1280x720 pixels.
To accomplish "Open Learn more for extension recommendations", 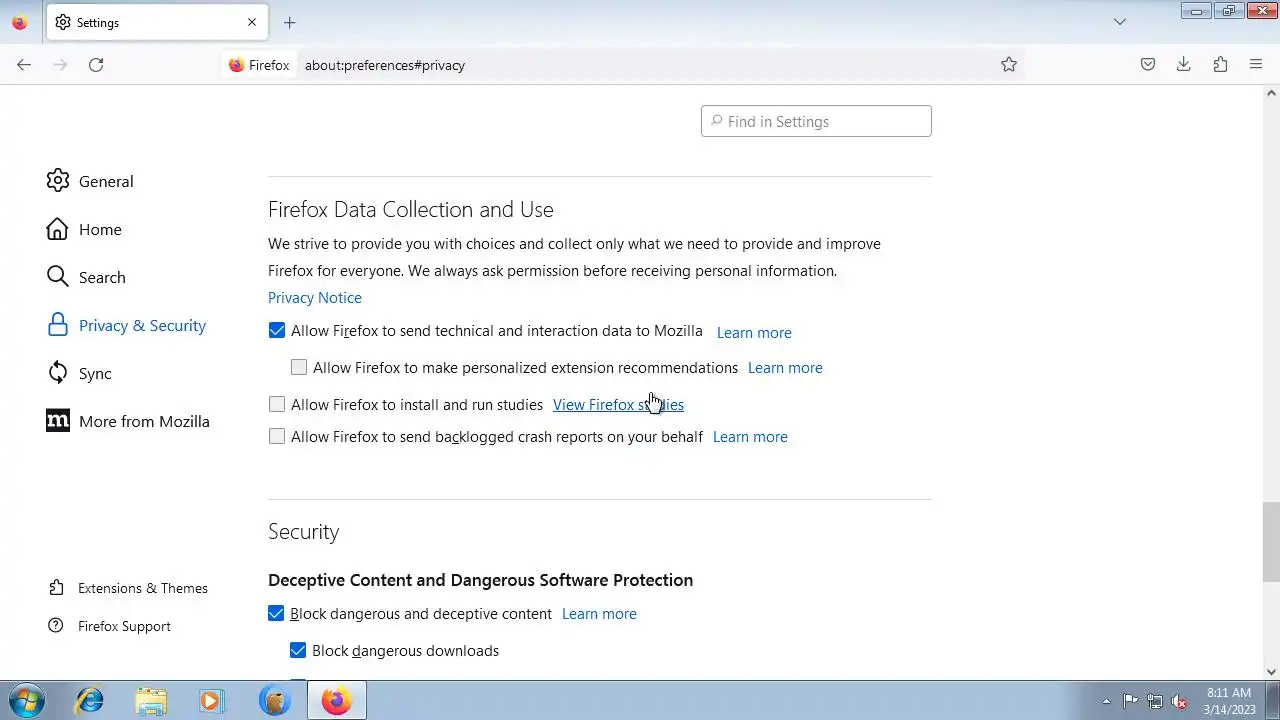I will 785,368.
